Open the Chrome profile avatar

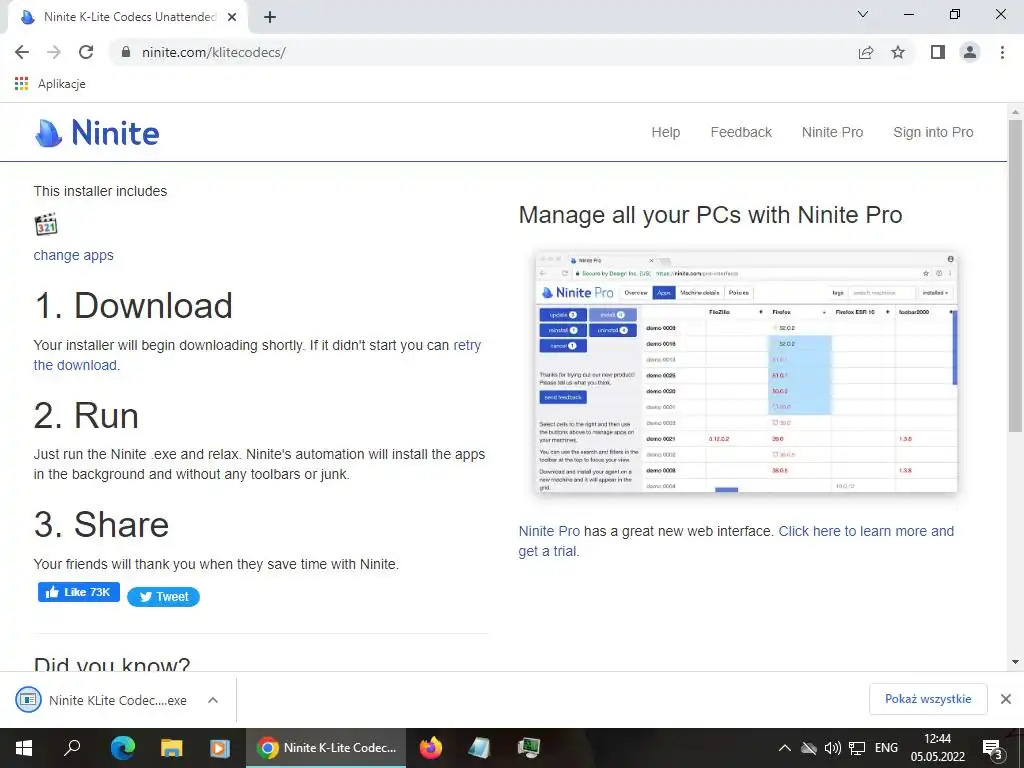click(x=970, y=52)
